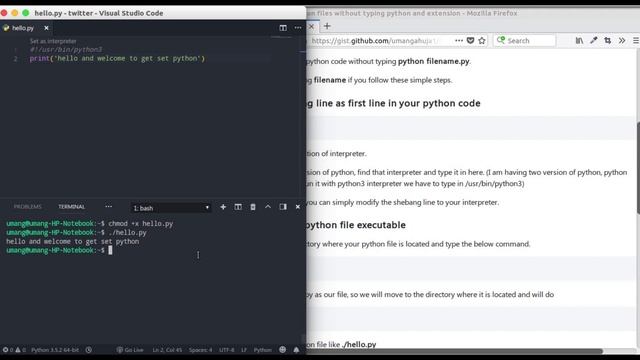
Task: Save page to Pocket icon
Action: (x=470, y=40)
